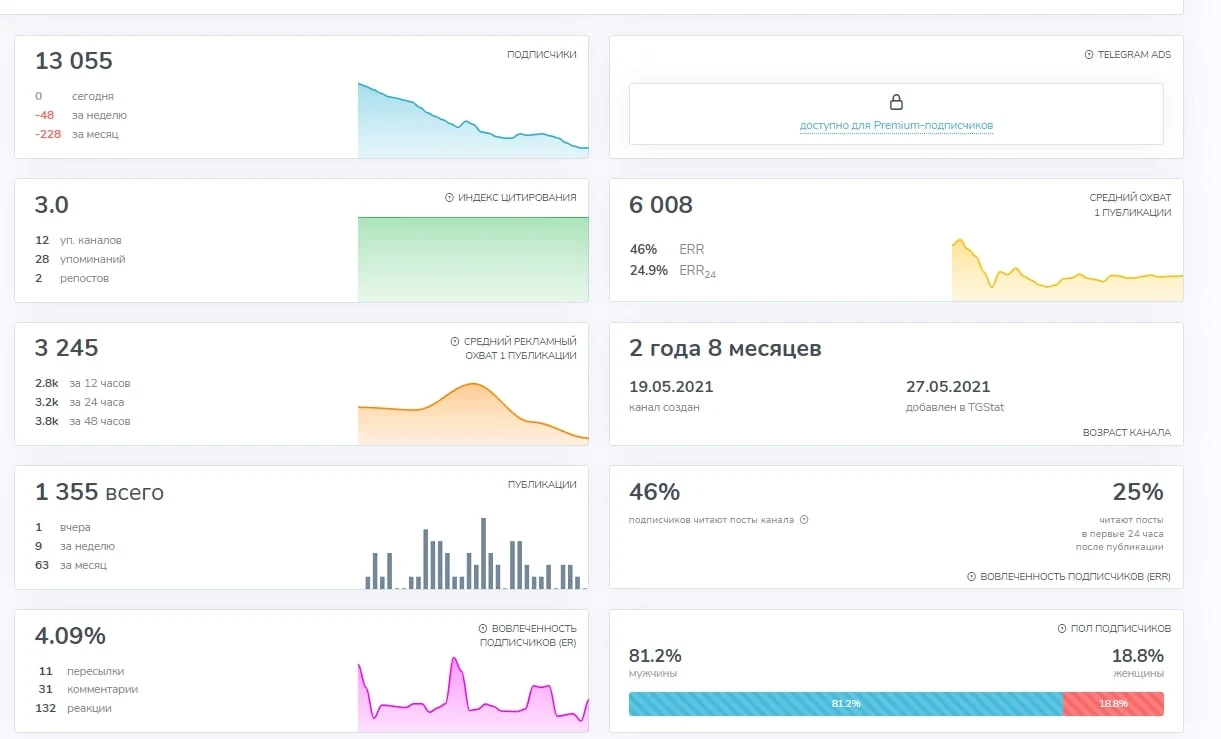Click '12 уп. каналов' row
1221x739 pixels.
coord(78,240)
